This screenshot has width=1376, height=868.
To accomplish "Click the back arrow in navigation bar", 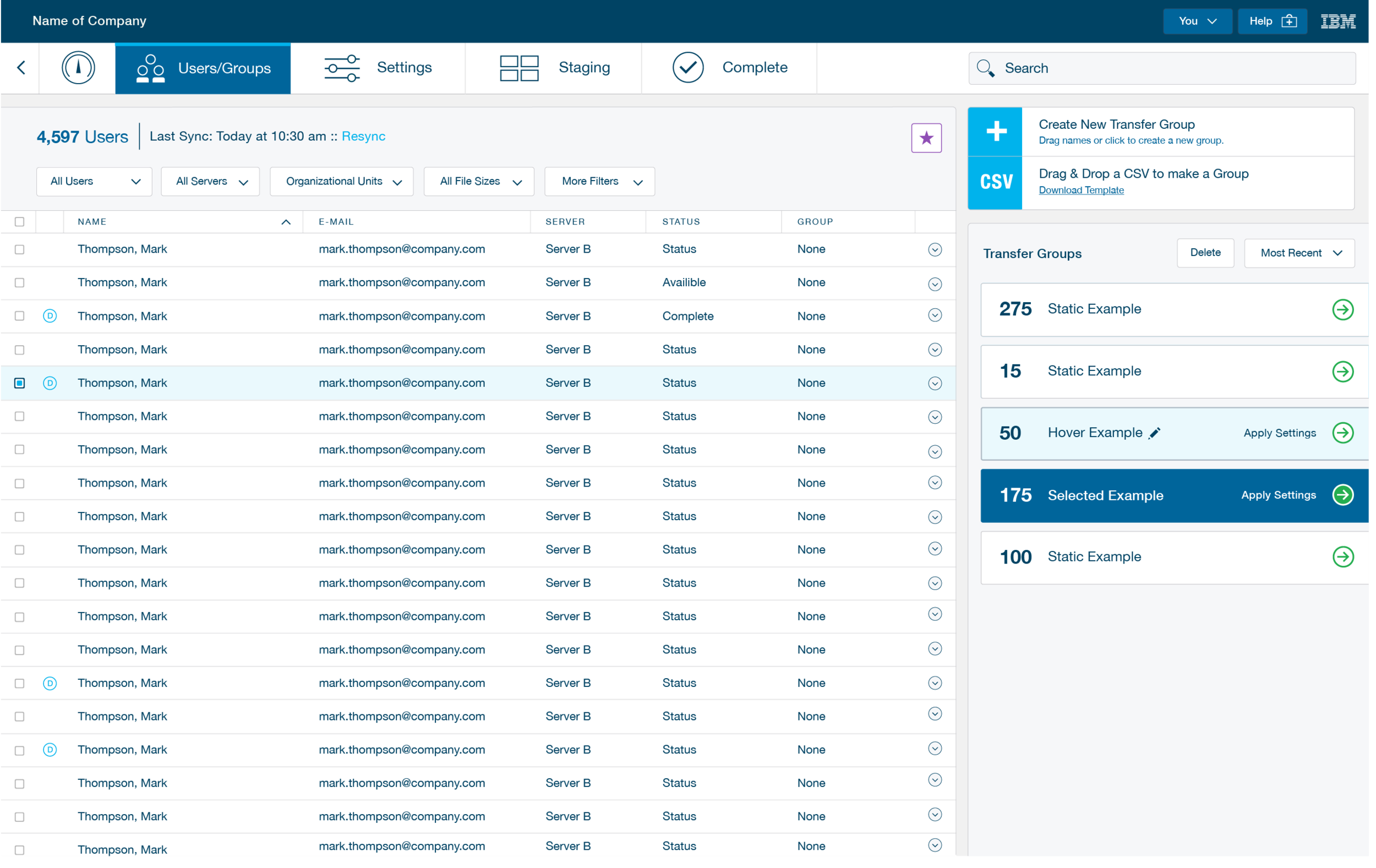I will 21,68.
